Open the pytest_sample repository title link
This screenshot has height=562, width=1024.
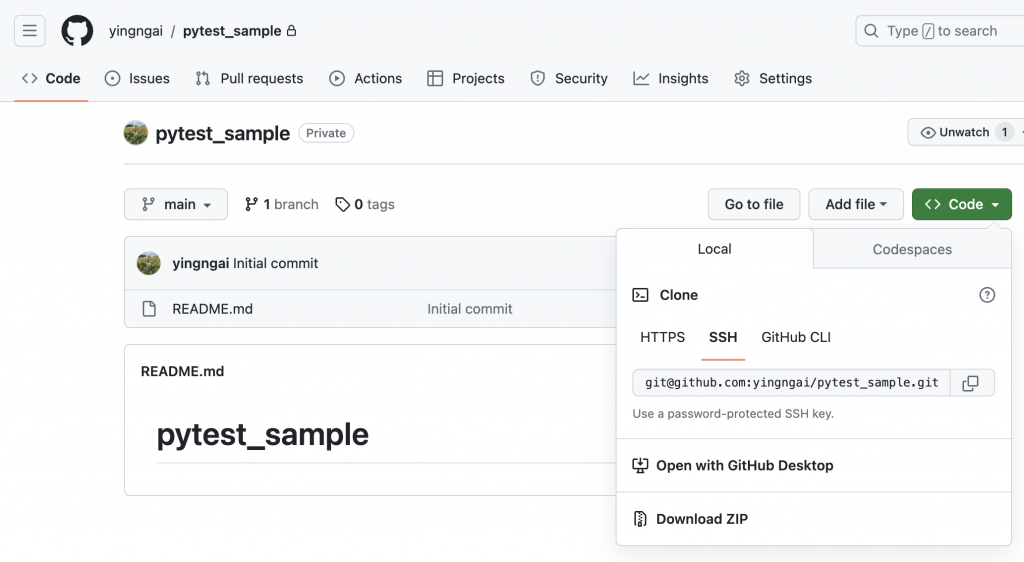pos(222,133)
